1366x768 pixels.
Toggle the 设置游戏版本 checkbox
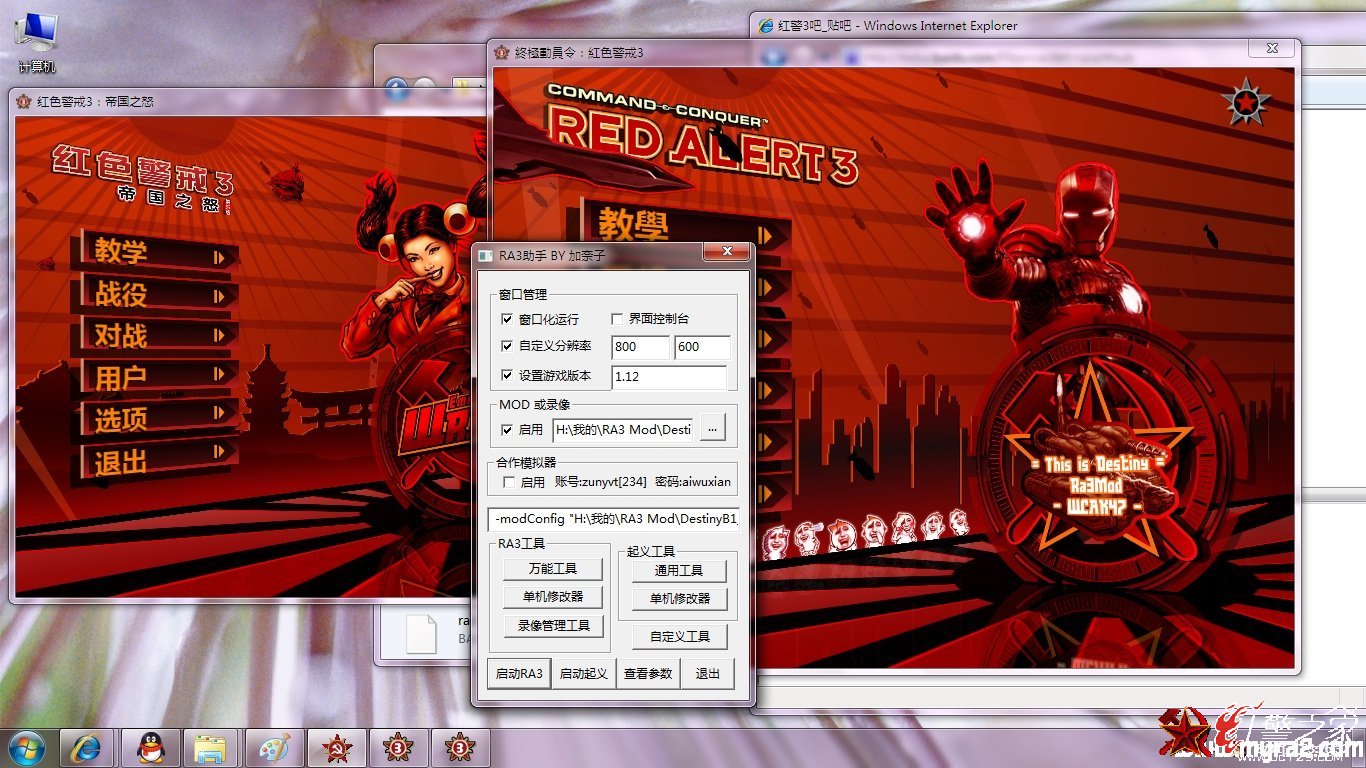(507, 376)
